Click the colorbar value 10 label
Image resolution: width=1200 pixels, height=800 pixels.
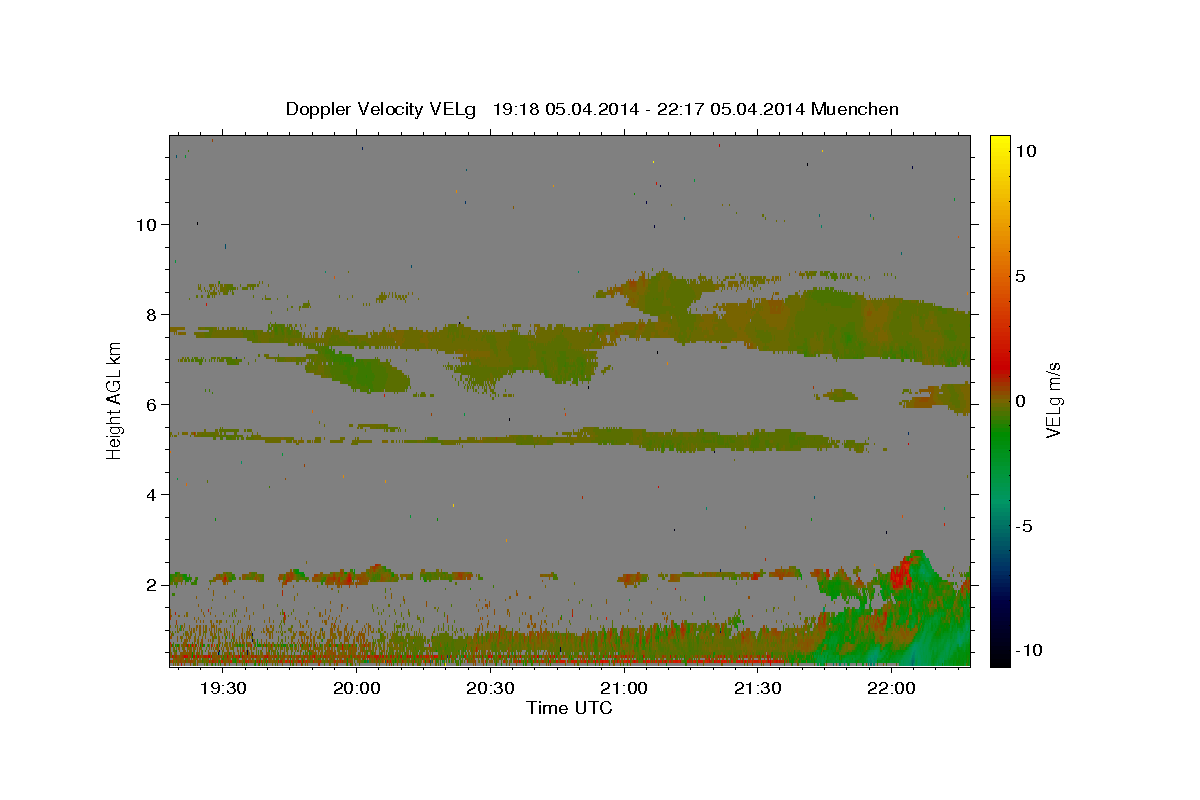click(x=1026, y=151)
